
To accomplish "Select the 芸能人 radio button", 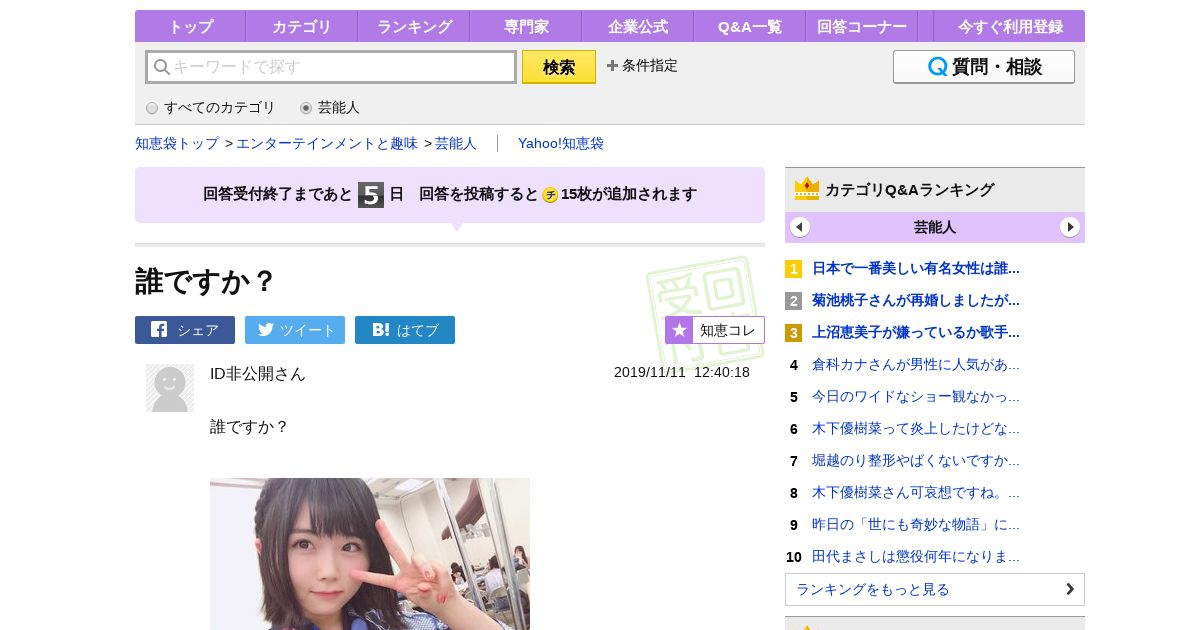I will point(306,108).
